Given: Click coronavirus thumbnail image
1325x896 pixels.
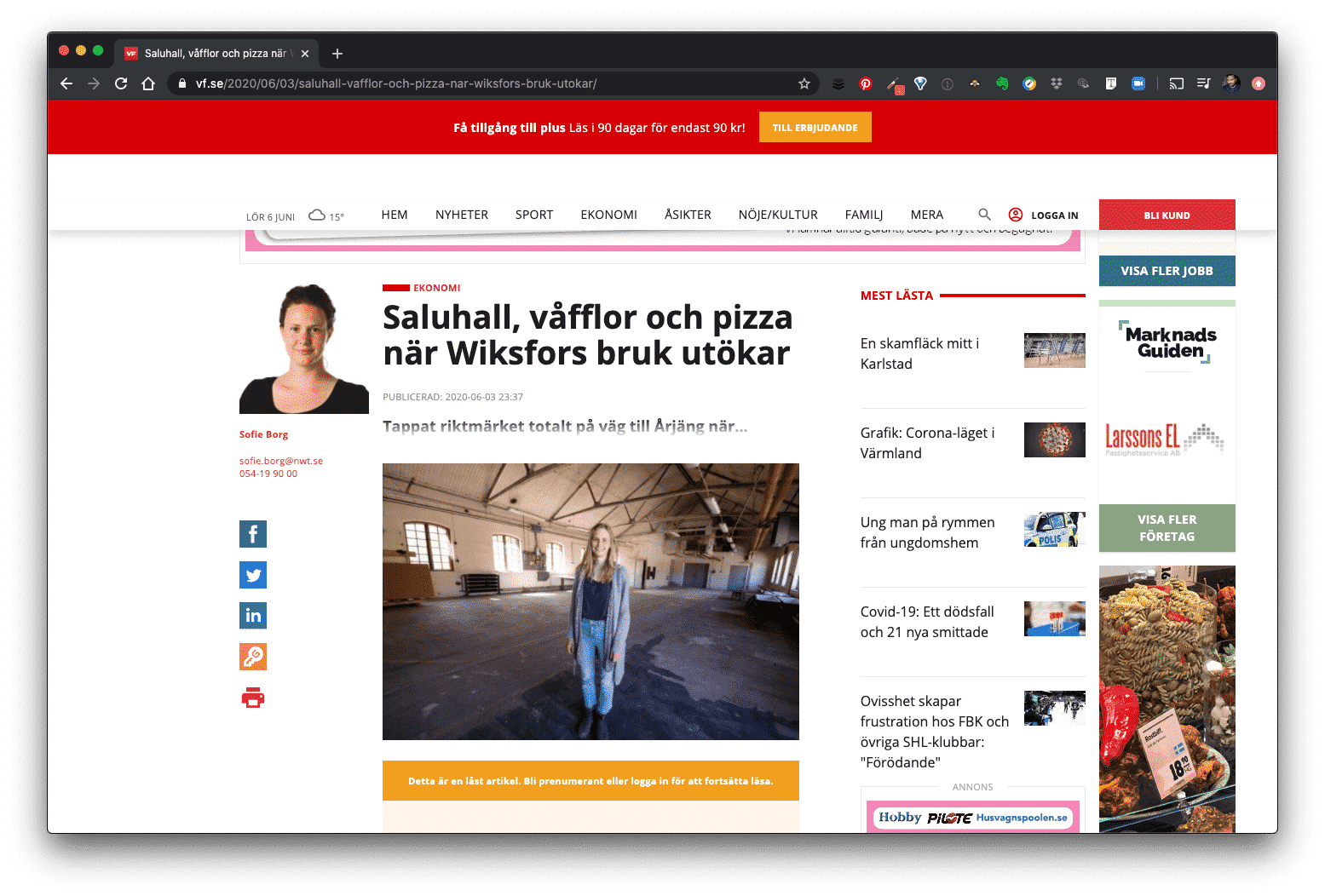Looking at the screenshot, I should pyautogui.click(x=1055, y=439).
